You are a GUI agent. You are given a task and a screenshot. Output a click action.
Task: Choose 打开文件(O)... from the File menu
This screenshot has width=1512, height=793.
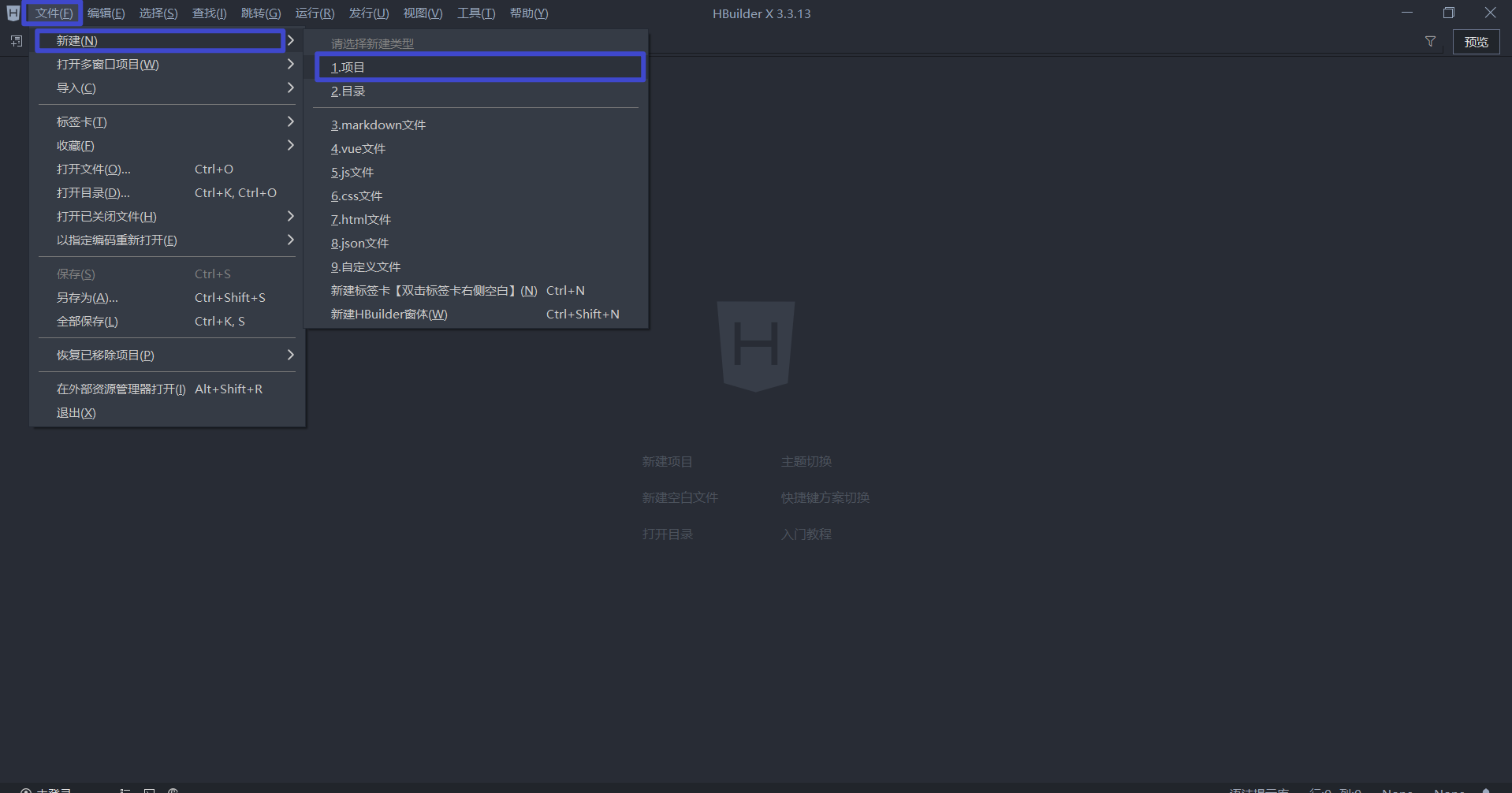(166, 169)
